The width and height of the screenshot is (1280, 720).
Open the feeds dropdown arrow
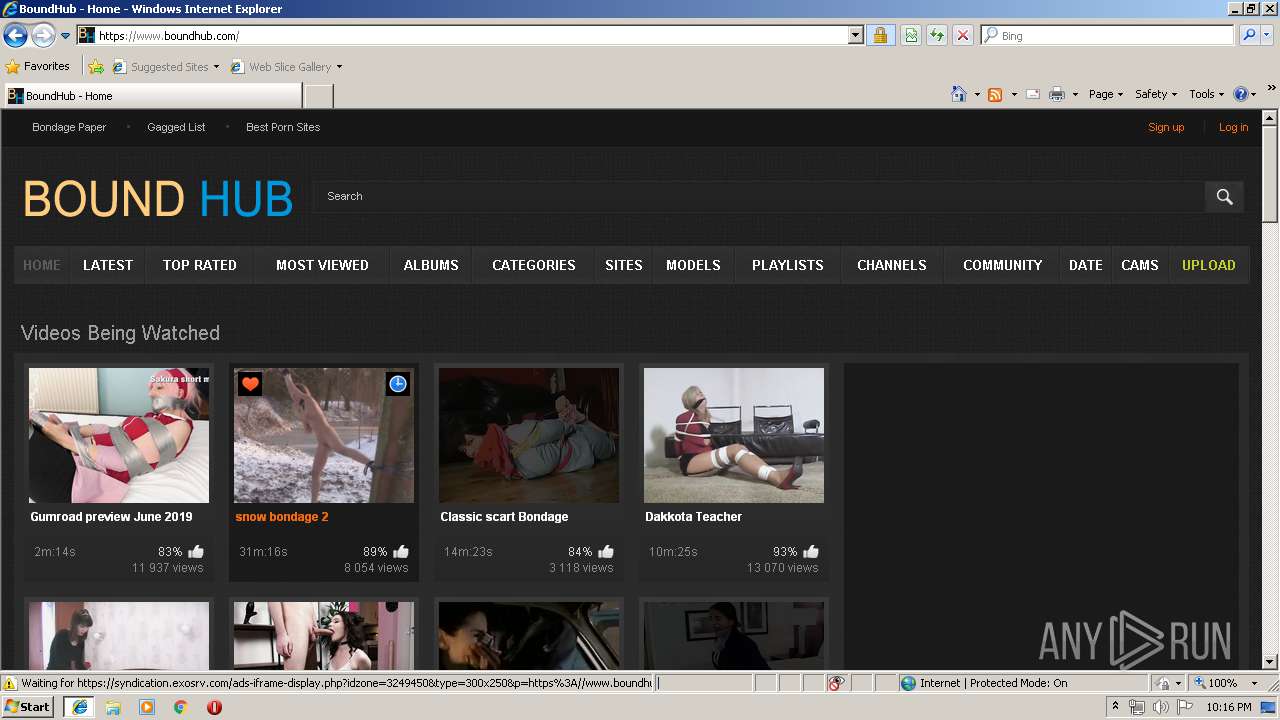(1013, 94)
